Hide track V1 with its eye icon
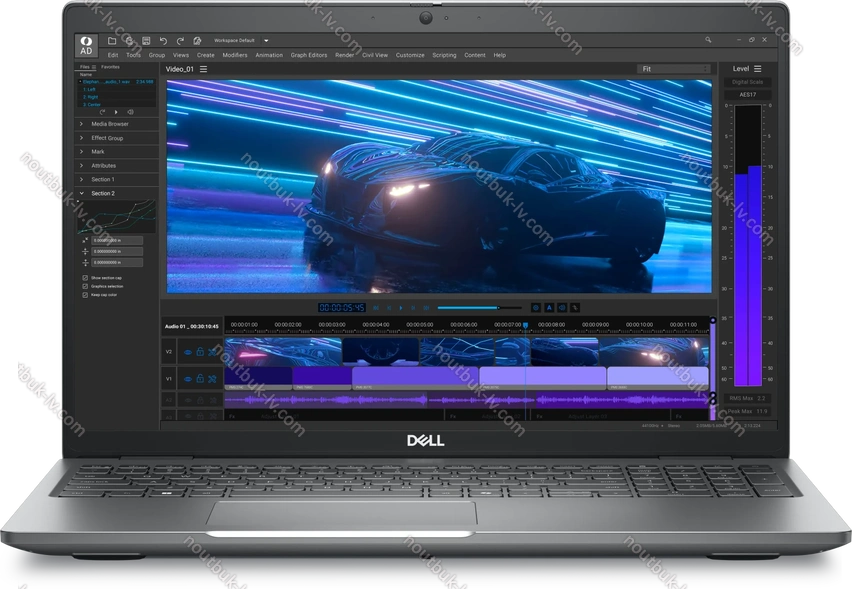This screenshot has height=589, width=852. pyautogui.click(x=187, y=379)
